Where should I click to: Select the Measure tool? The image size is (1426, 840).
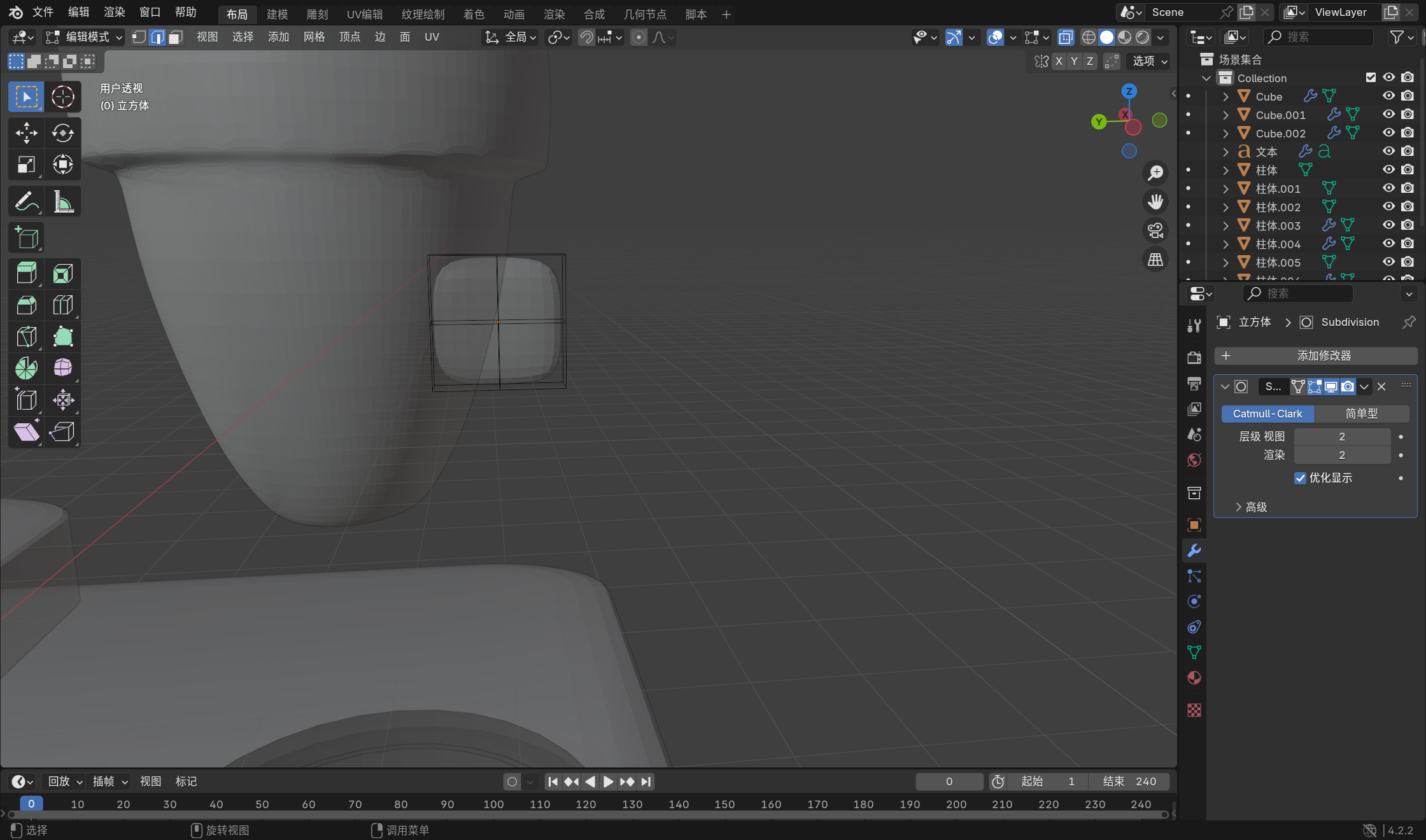62,202
